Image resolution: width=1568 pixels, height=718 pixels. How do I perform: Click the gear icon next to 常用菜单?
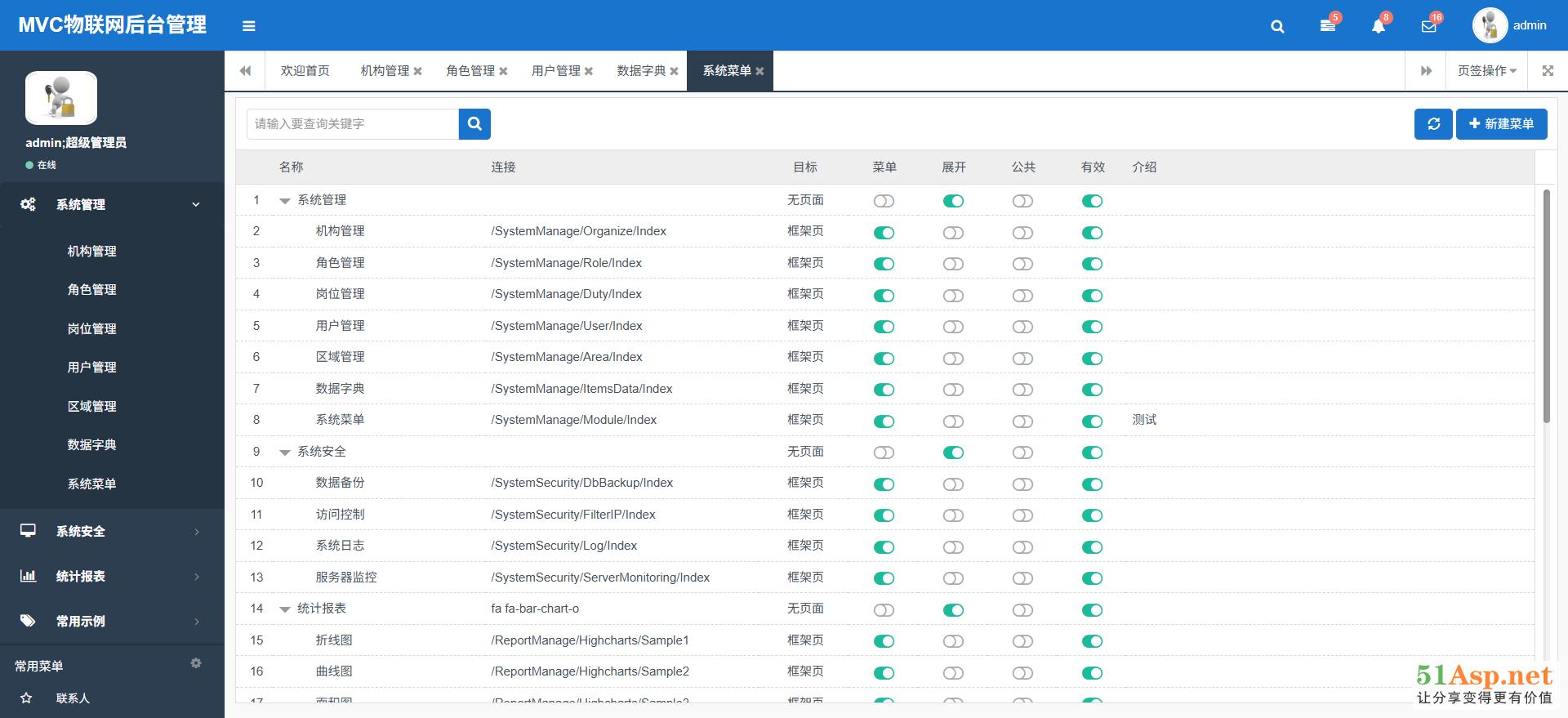coord(196,663)
